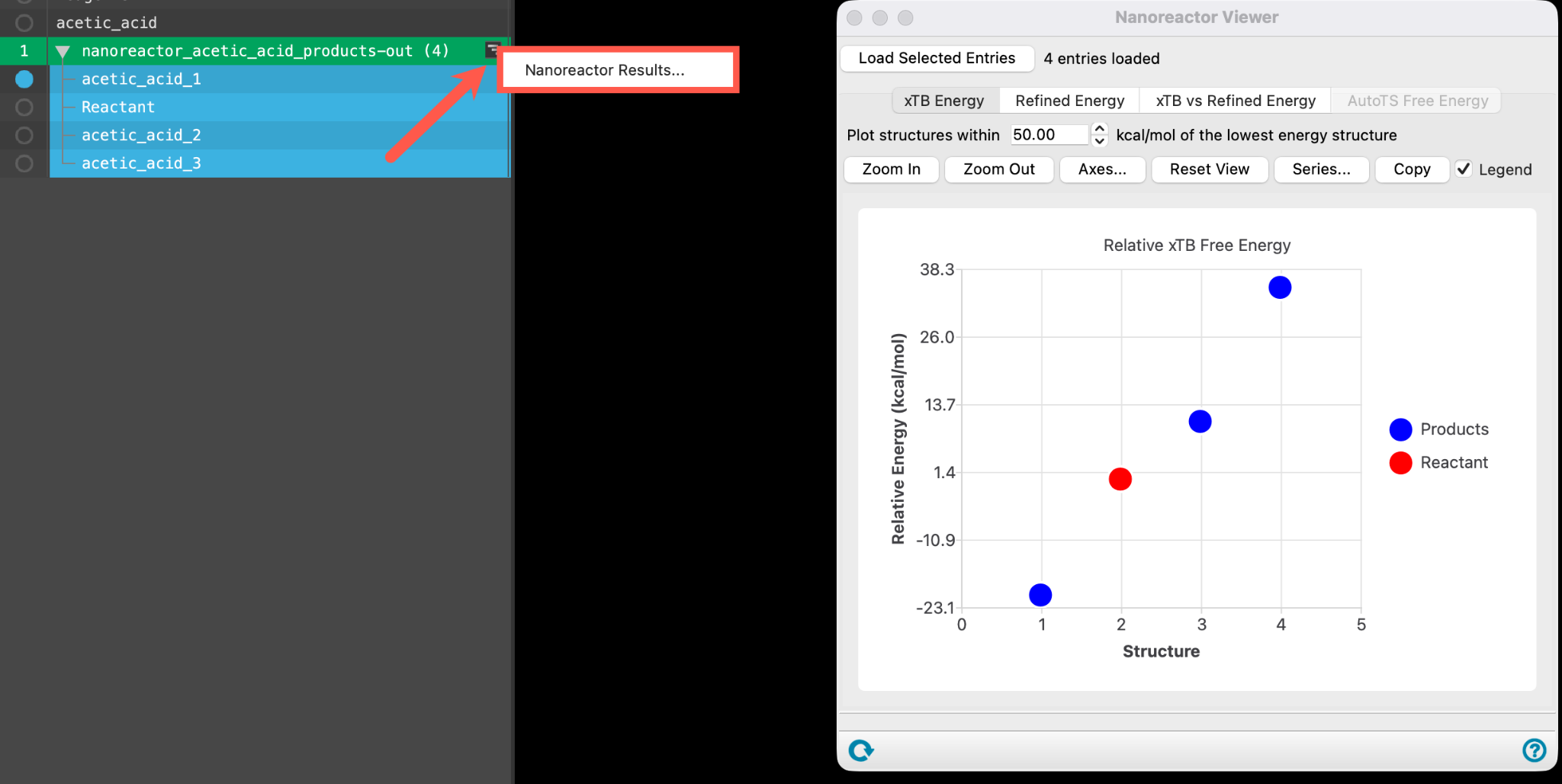Choose Nanoreactor Results... menu entry
The image size is (1562, 784).
click(617, 70)
